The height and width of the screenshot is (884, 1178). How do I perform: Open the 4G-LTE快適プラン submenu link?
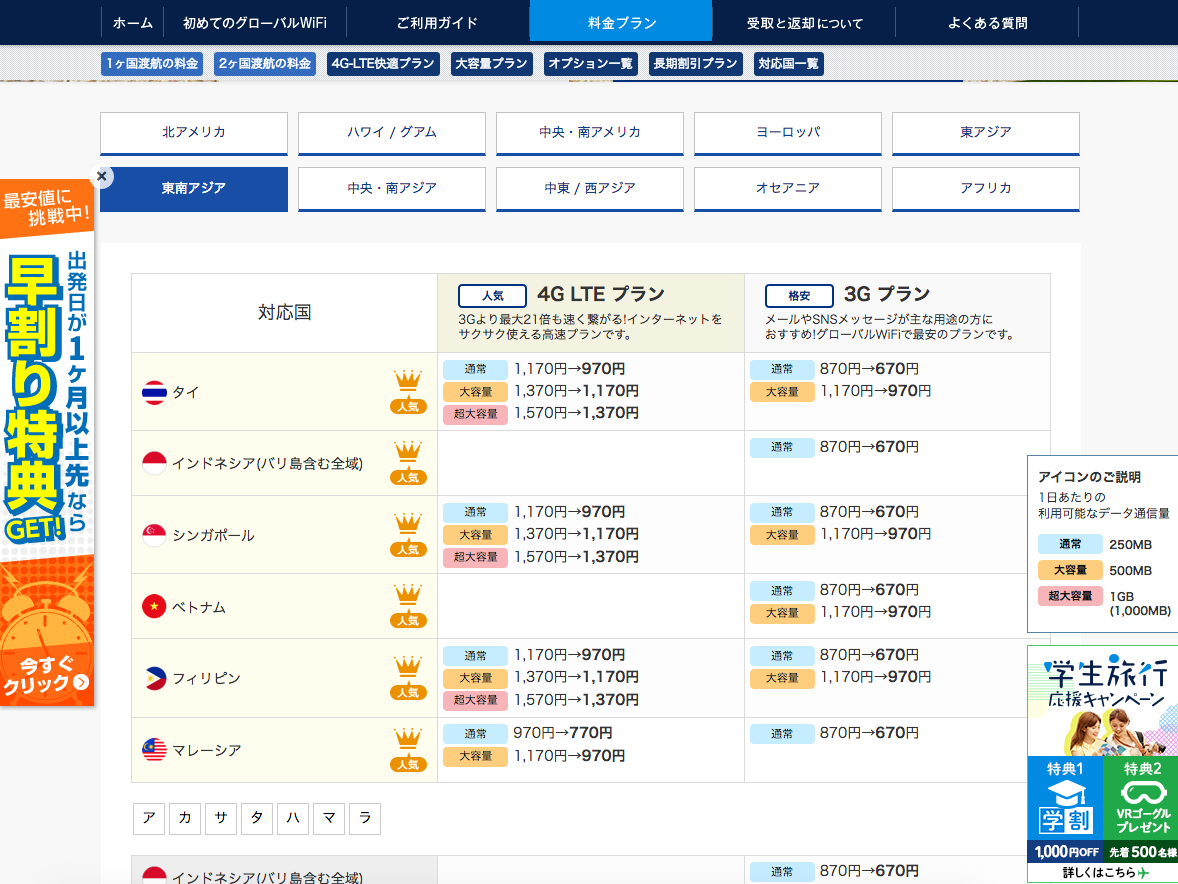point(383,64)
